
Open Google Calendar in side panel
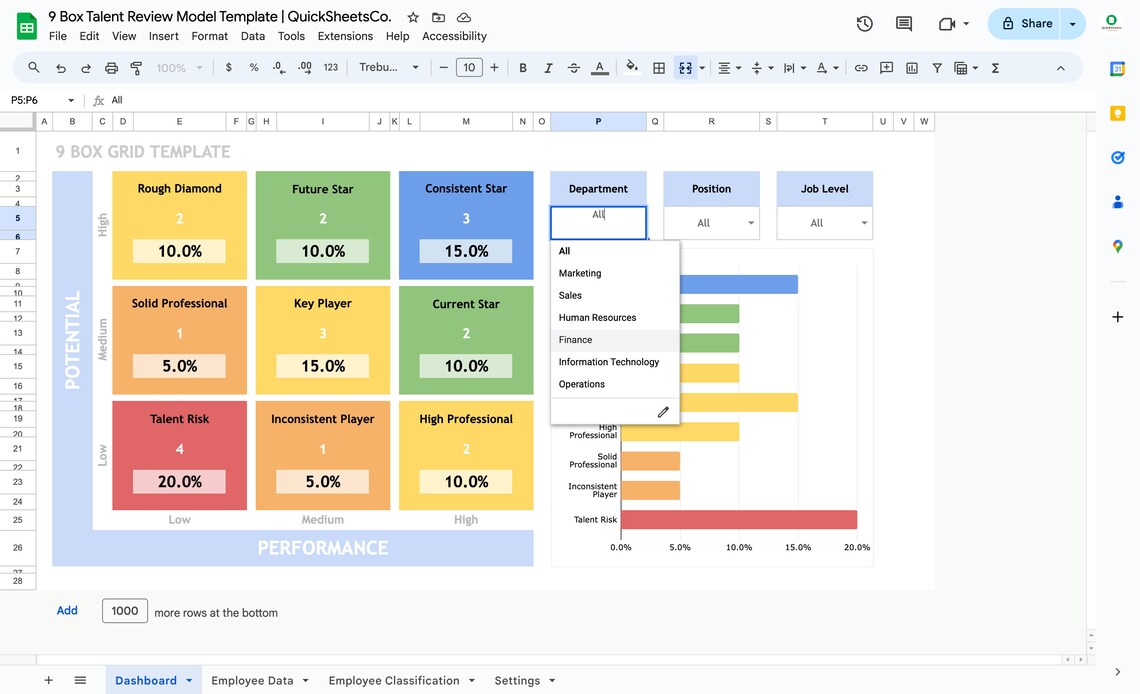(x=1117, y=69)
